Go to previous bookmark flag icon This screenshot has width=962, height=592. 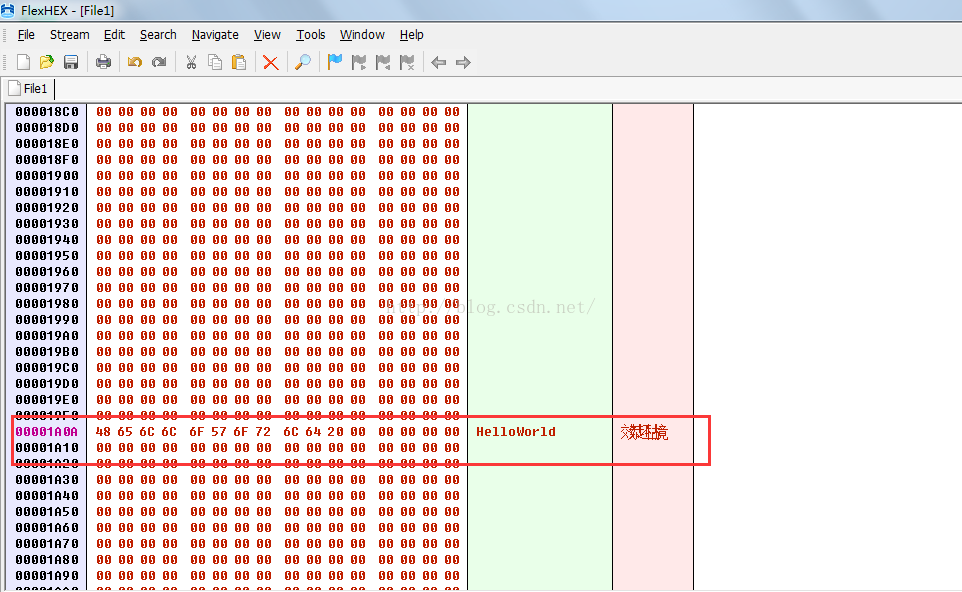(383, 62)
